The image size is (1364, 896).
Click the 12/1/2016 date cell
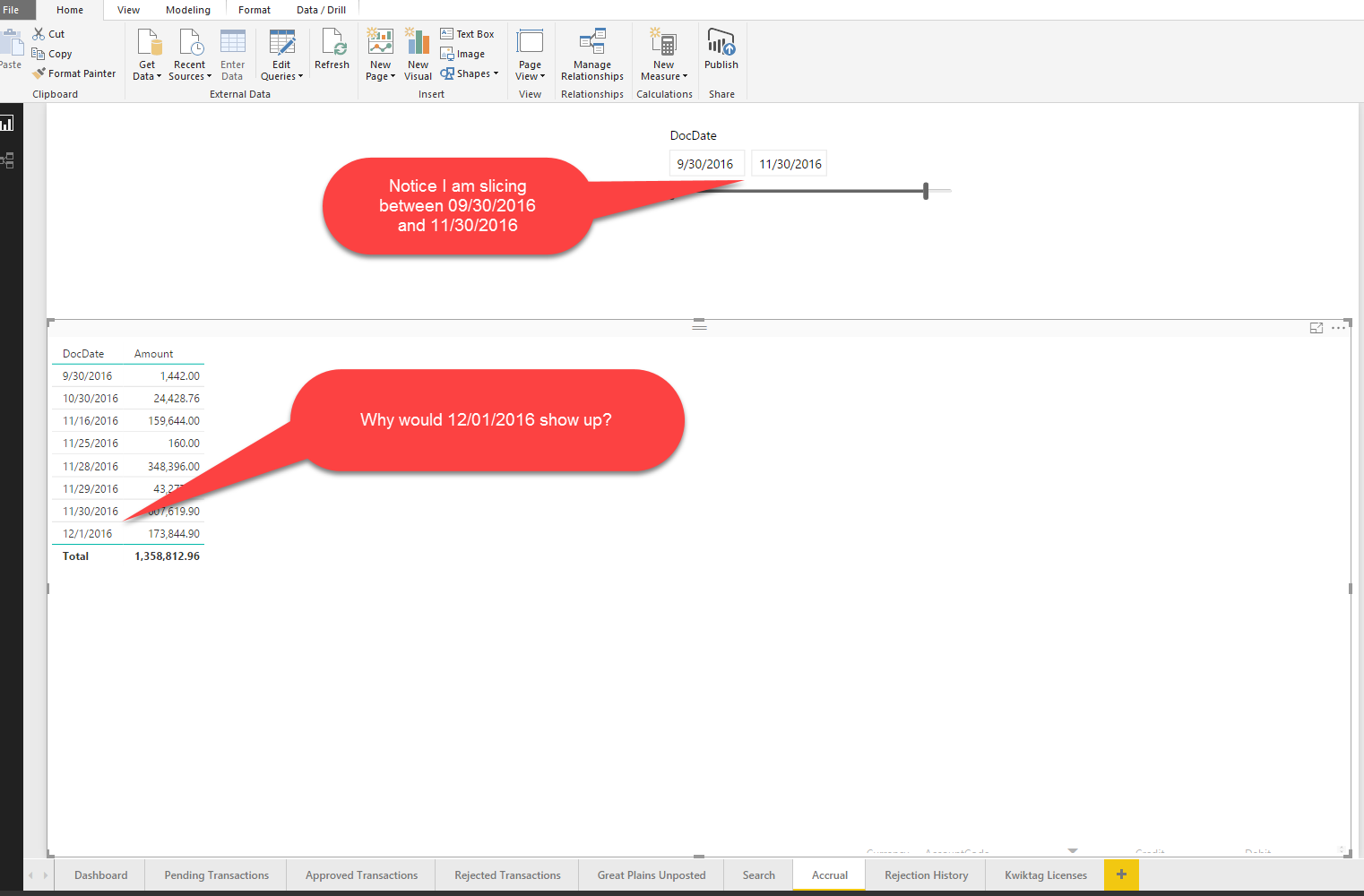click(x=88, y=534)
